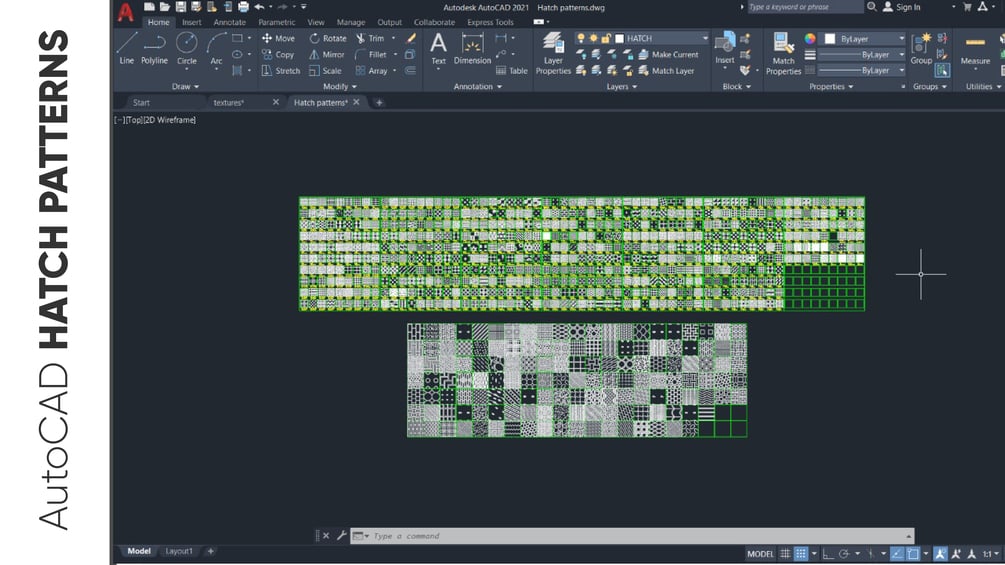1005x565 pixels.
Task: Expand the Modify panel
Action: tap(340, 86)
